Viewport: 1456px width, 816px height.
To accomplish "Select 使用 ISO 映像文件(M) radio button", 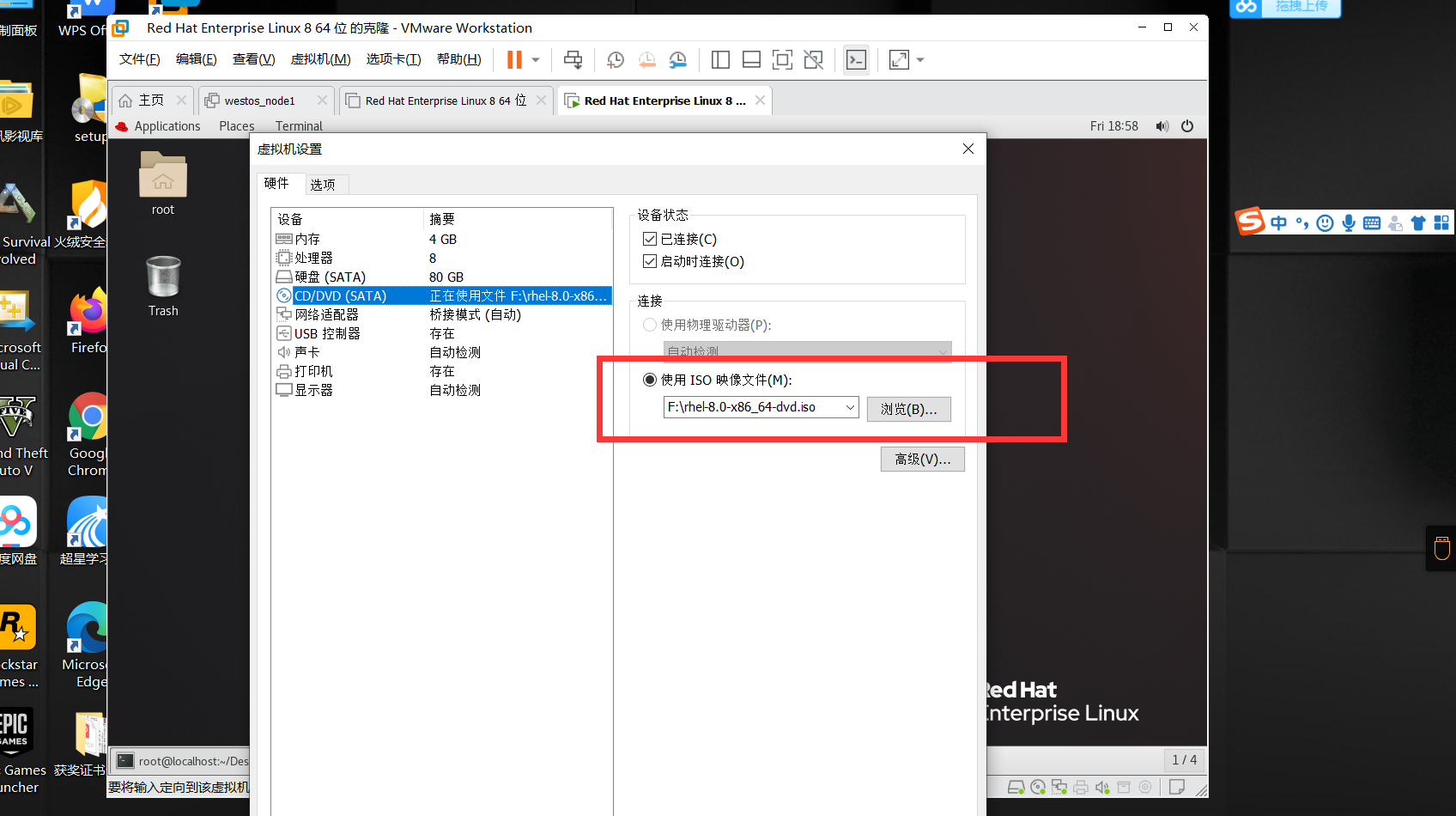I will (x=650, y=380).
